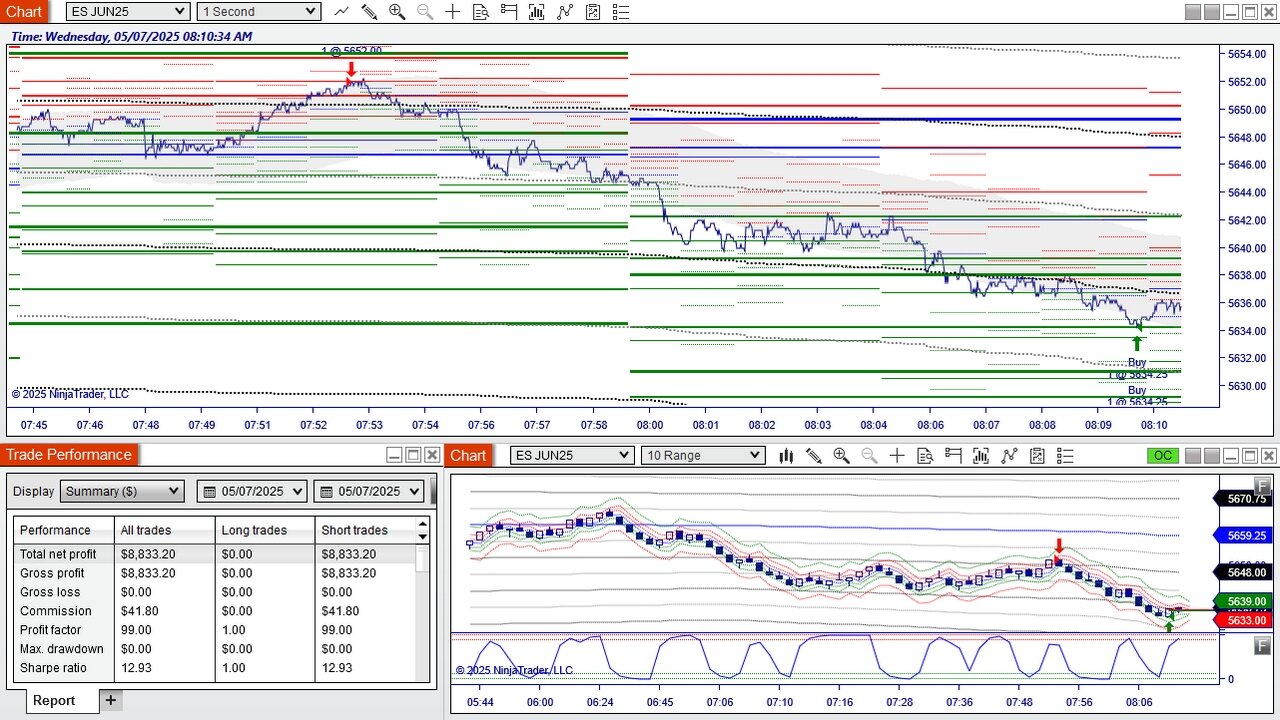Open properties list icon in the 10 Range chart

(x=1065, y=456)
